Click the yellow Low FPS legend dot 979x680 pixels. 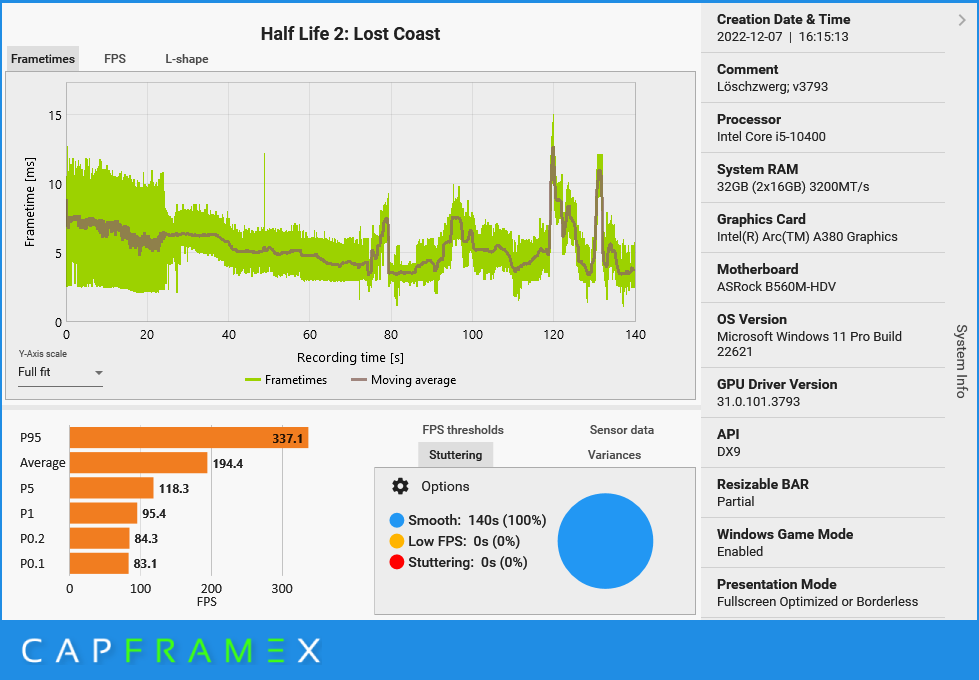click(x=397, y=541)
